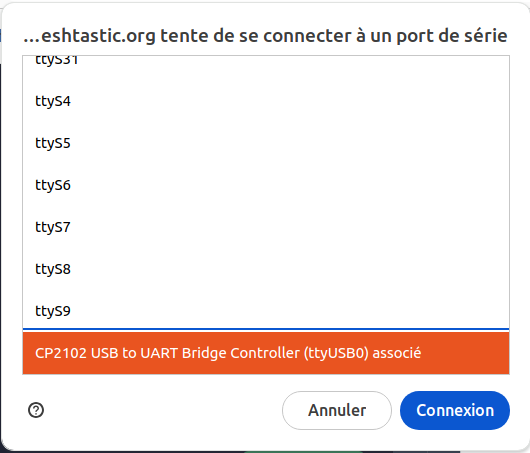Click the row labeled ttyS8
Image resolution: width=530 pixels, height=453 pixels.
(266, 269)
